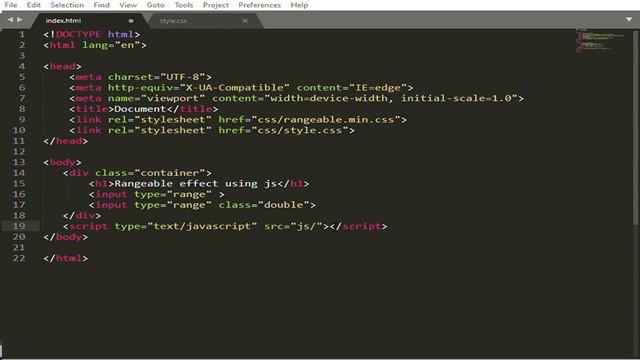Open the Selection menu
Screen dimensions: 640x360
[x=67, y=5]
